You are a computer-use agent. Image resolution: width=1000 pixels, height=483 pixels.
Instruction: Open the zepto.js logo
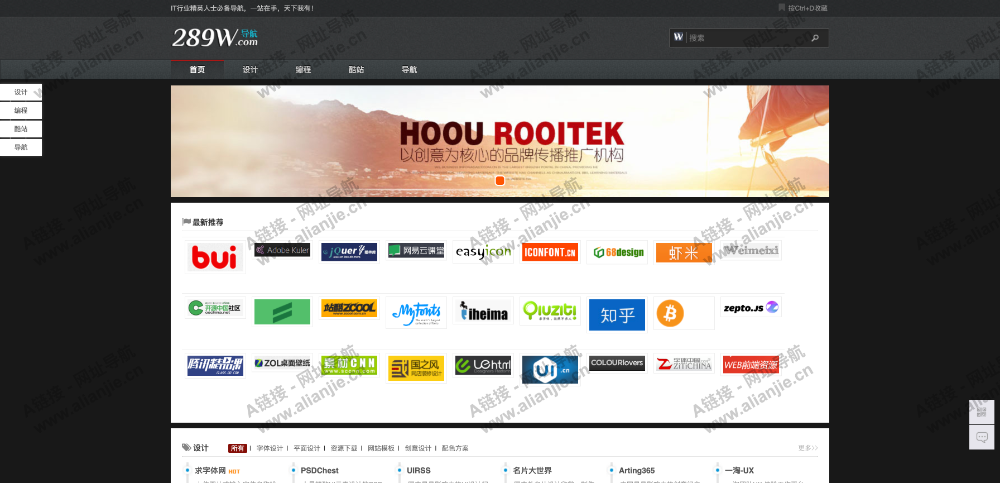click(750, 307)
